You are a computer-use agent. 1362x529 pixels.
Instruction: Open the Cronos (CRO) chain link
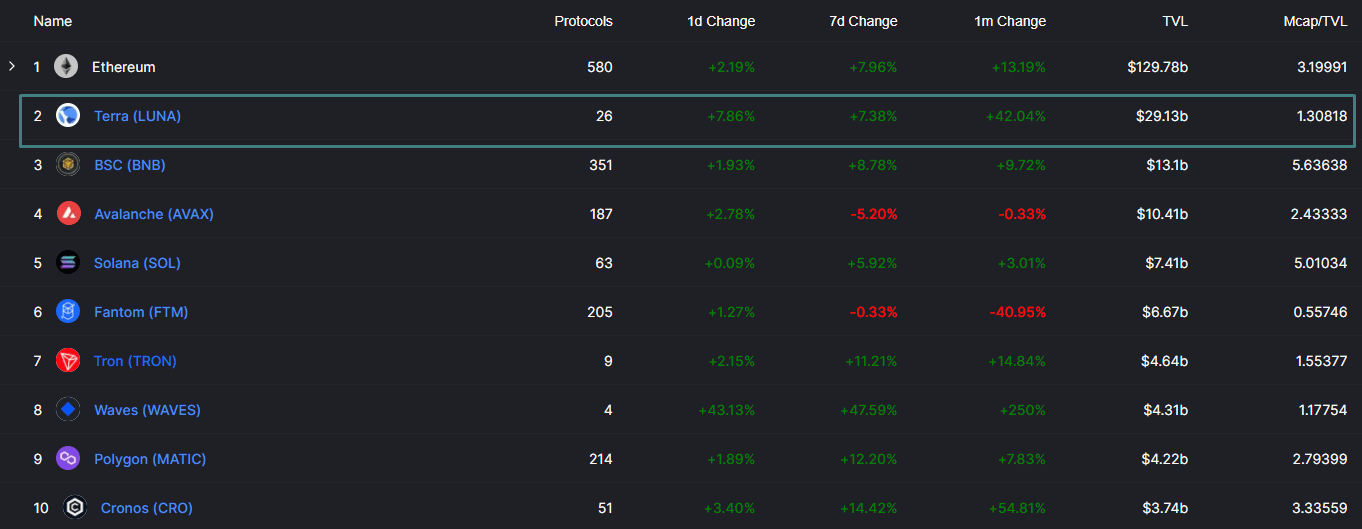(147, 508)
